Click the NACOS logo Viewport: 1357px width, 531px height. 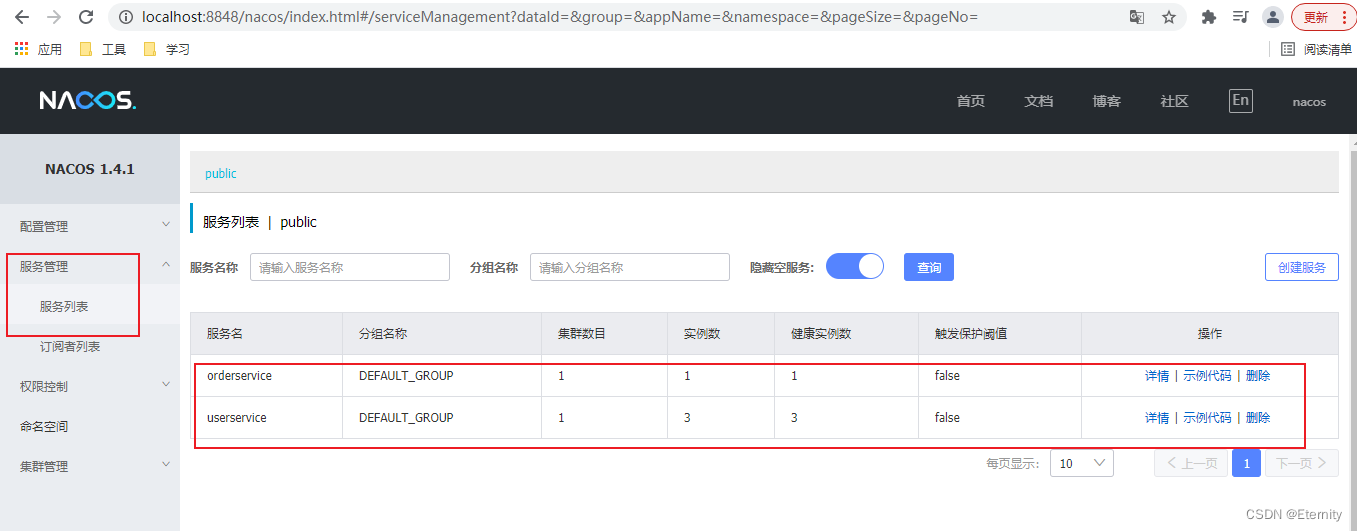click(x=87, y=100)
